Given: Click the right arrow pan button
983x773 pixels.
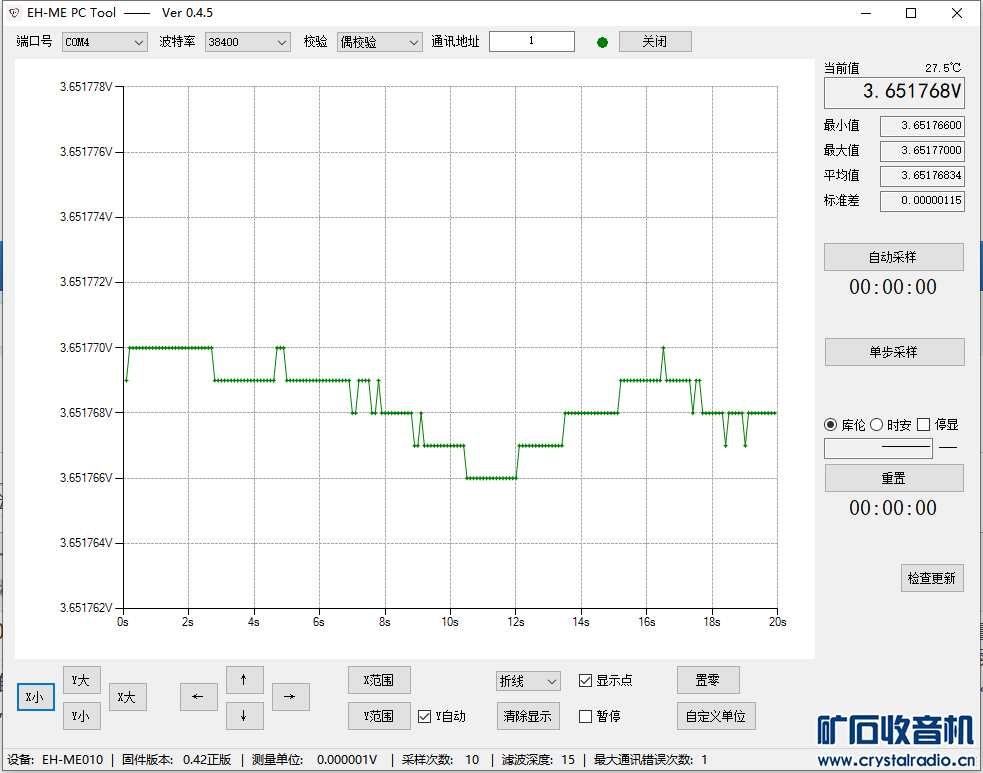Looking at the screenshot, I should coord(290,697).
